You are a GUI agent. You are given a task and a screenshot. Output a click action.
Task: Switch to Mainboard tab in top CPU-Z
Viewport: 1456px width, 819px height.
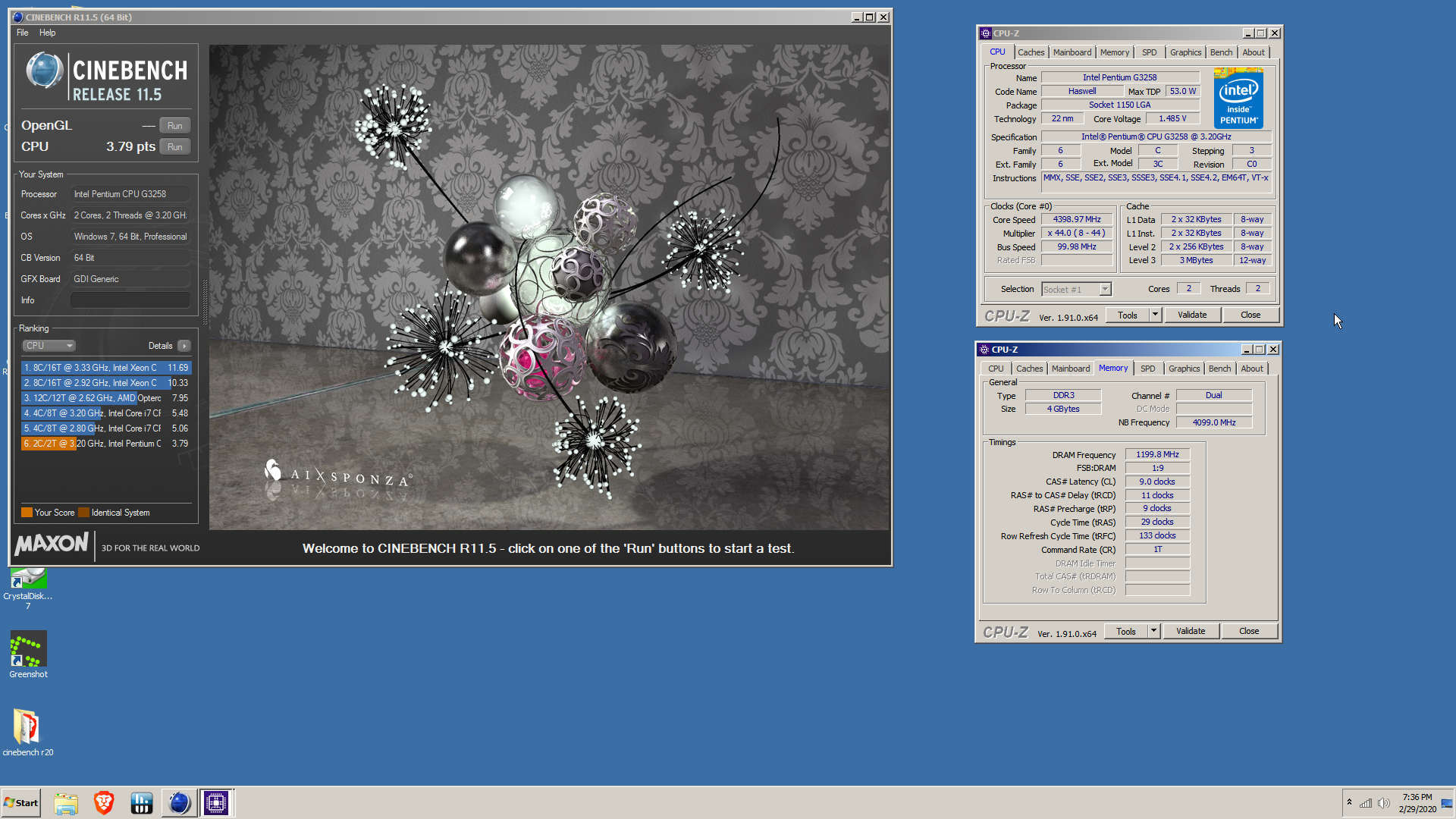[1072, 52]
